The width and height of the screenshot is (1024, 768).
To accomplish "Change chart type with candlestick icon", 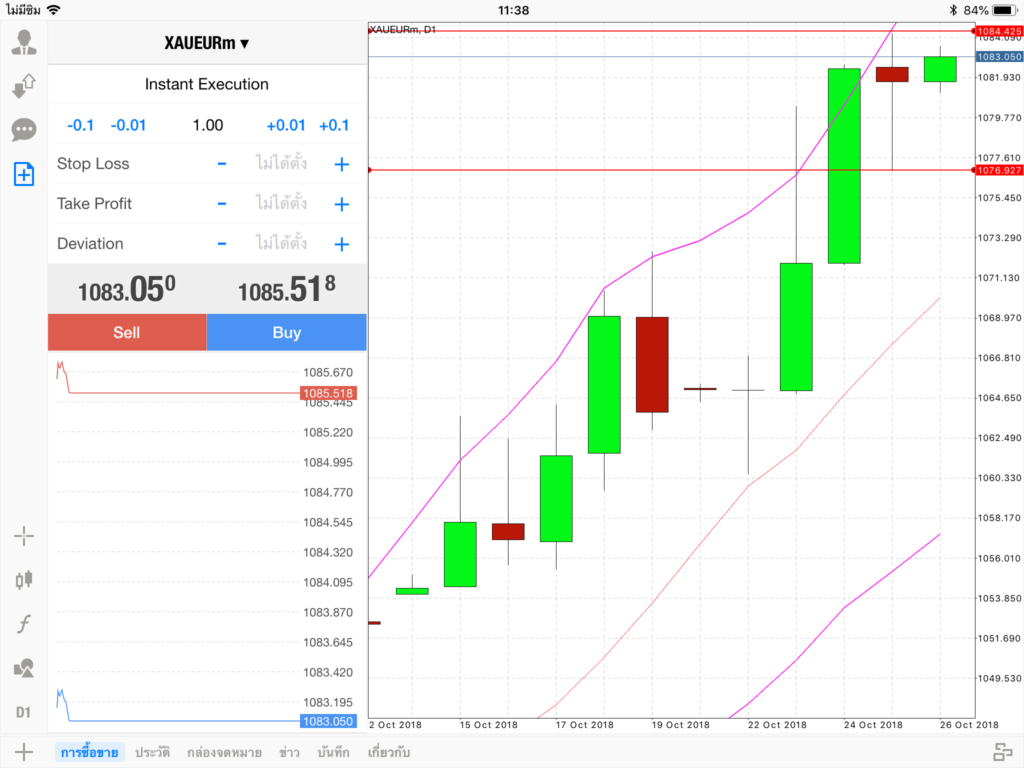I will (x=23, y=579).
